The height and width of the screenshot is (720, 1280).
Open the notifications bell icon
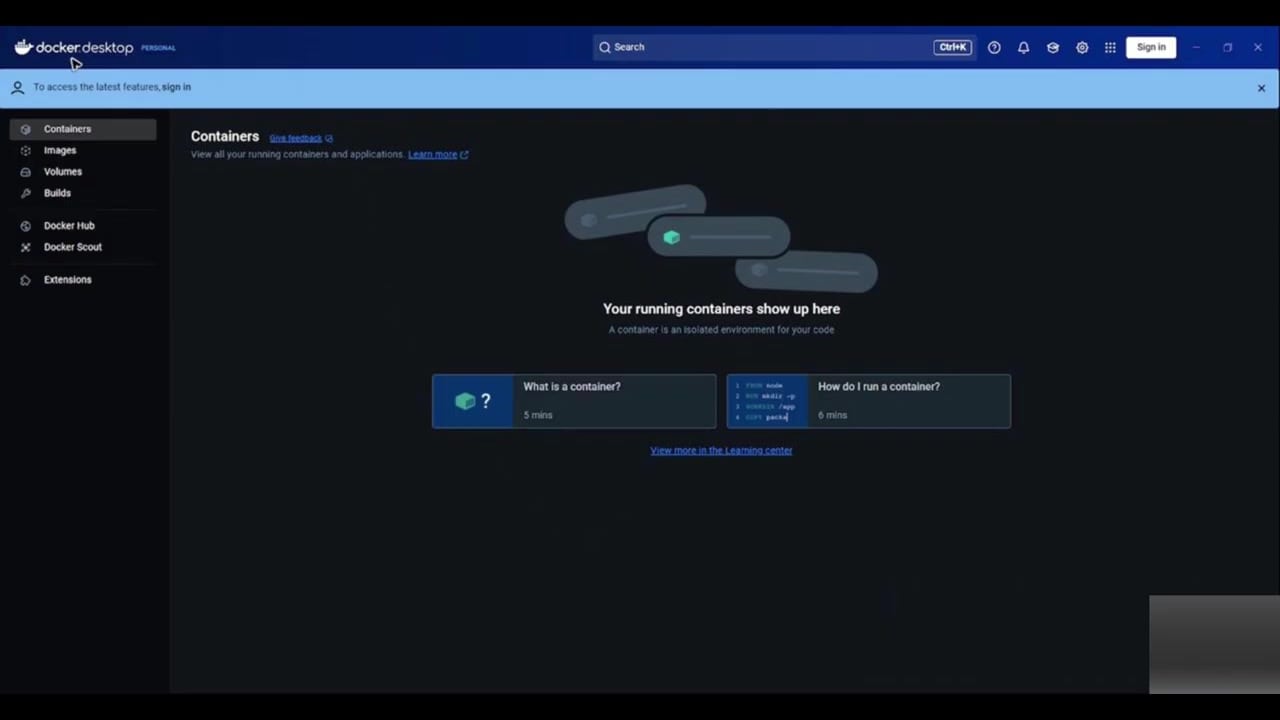coord(1023,47)
